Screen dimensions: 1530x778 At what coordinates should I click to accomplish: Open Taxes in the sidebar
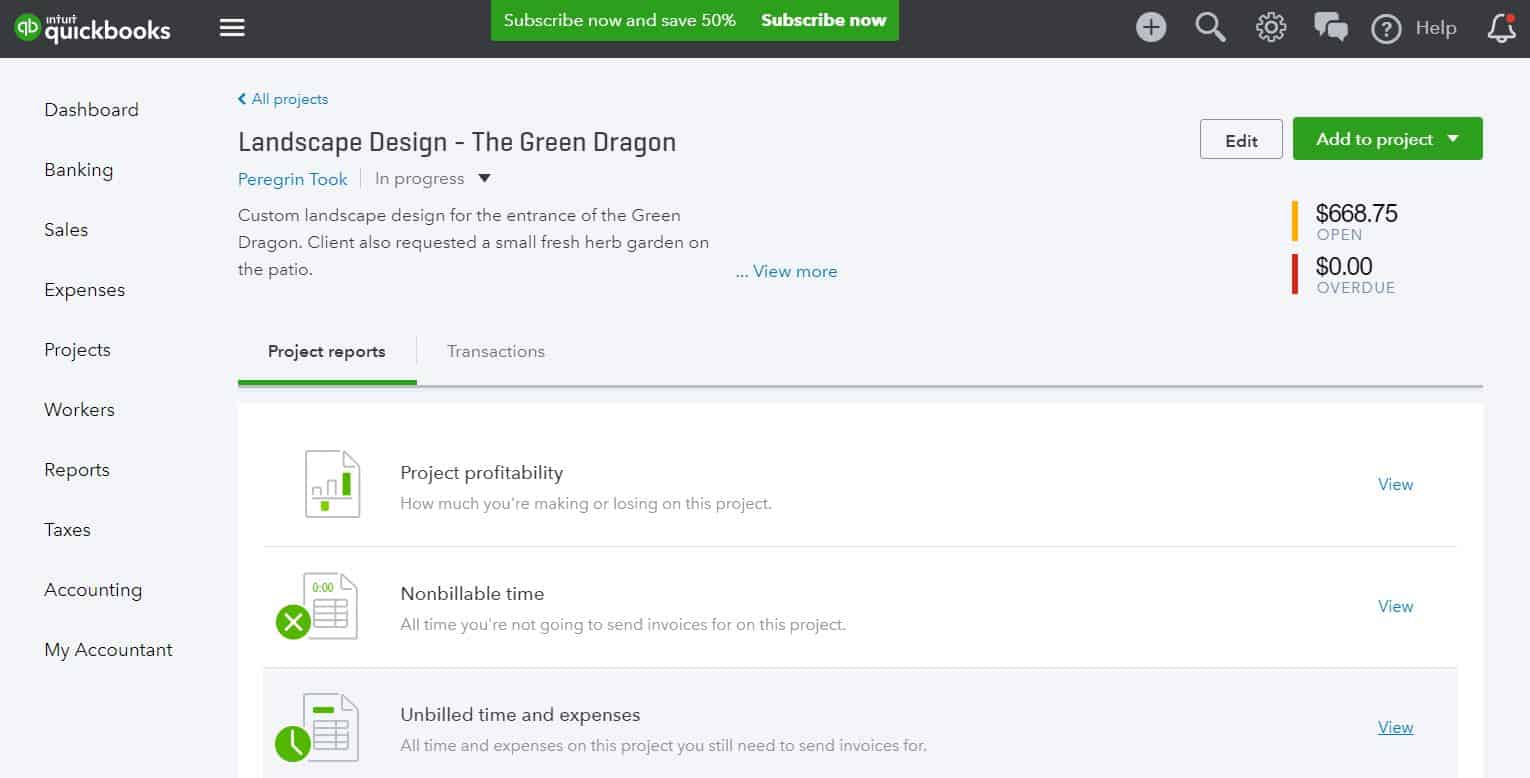(67, 530)
